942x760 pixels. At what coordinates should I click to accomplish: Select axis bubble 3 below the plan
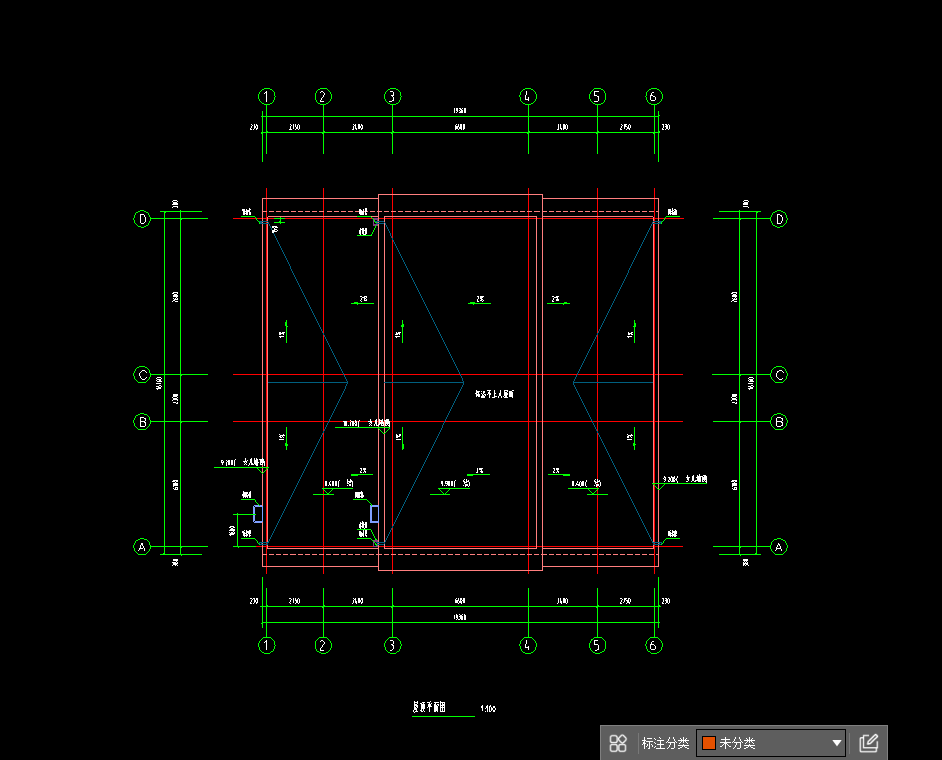[392, 645]
